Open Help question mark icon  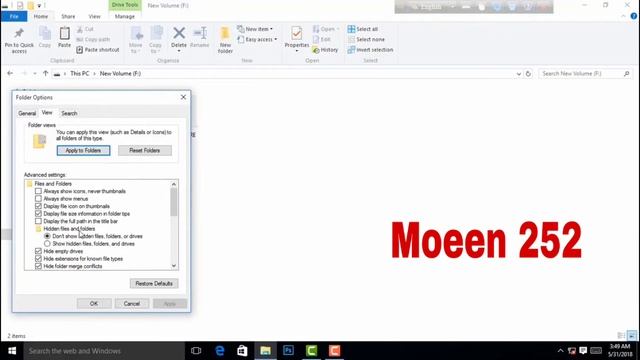(633, 16)
